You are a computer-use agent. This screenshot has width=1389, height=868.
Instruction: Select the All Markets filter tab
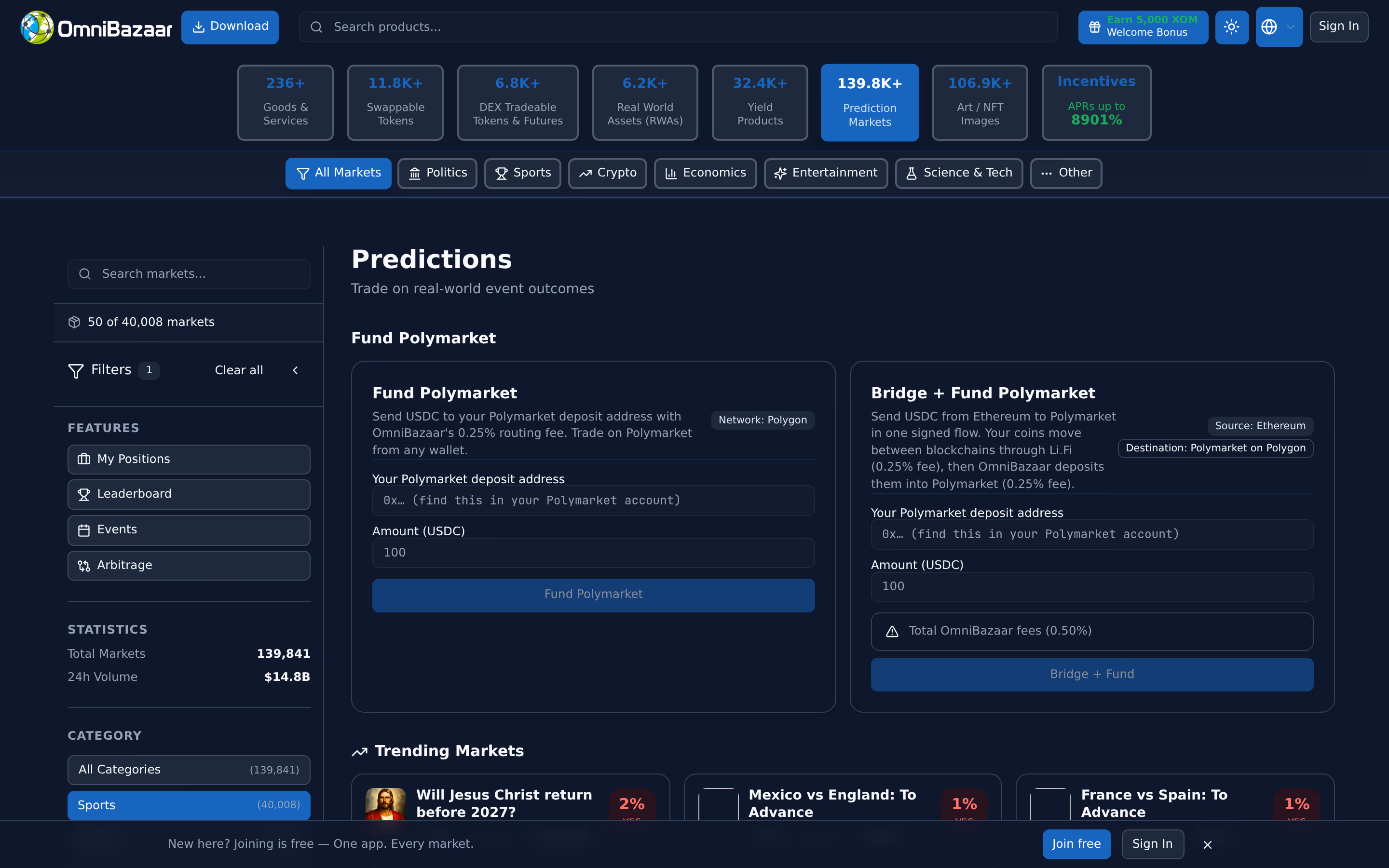coord(338,173)
